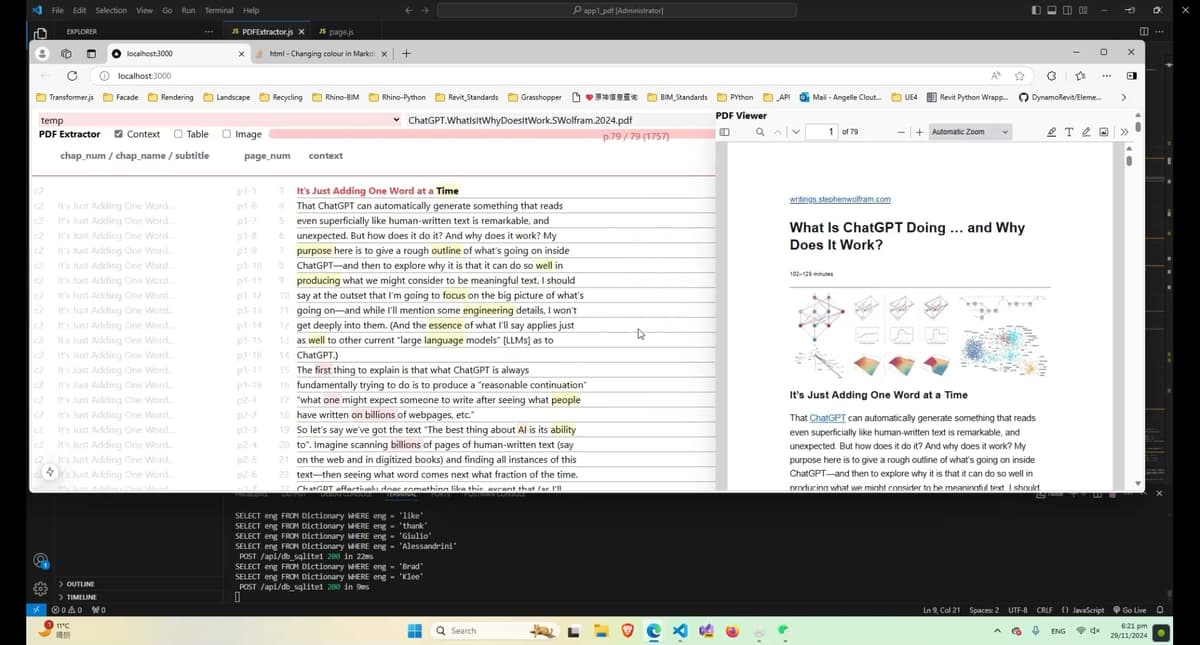This screenshot has width=1200, height=645.
Task: Click the PDF page number field
Action: [821, 132]
